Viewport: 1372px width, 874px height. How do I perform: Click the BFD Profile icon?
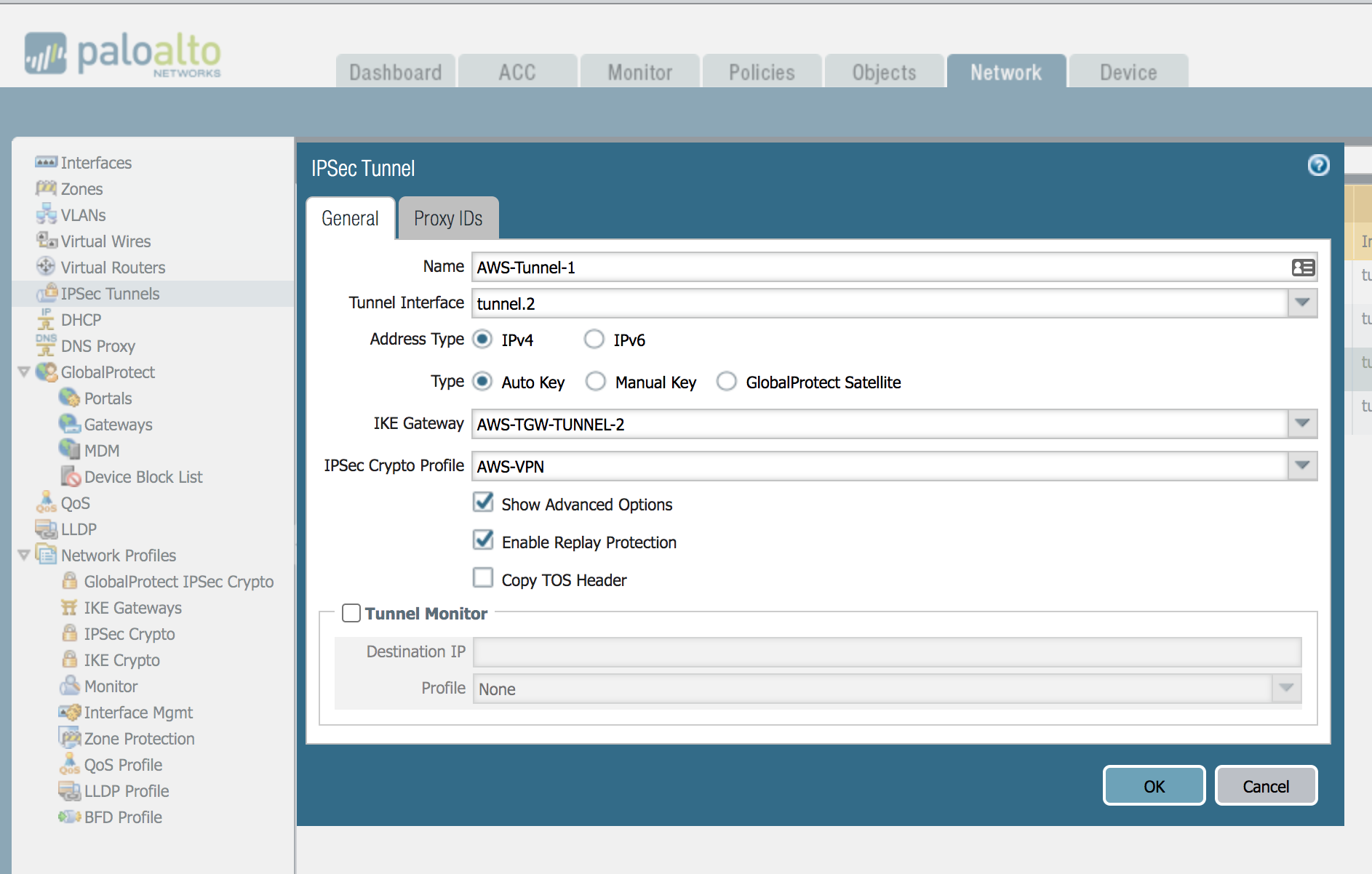(70, 817)
